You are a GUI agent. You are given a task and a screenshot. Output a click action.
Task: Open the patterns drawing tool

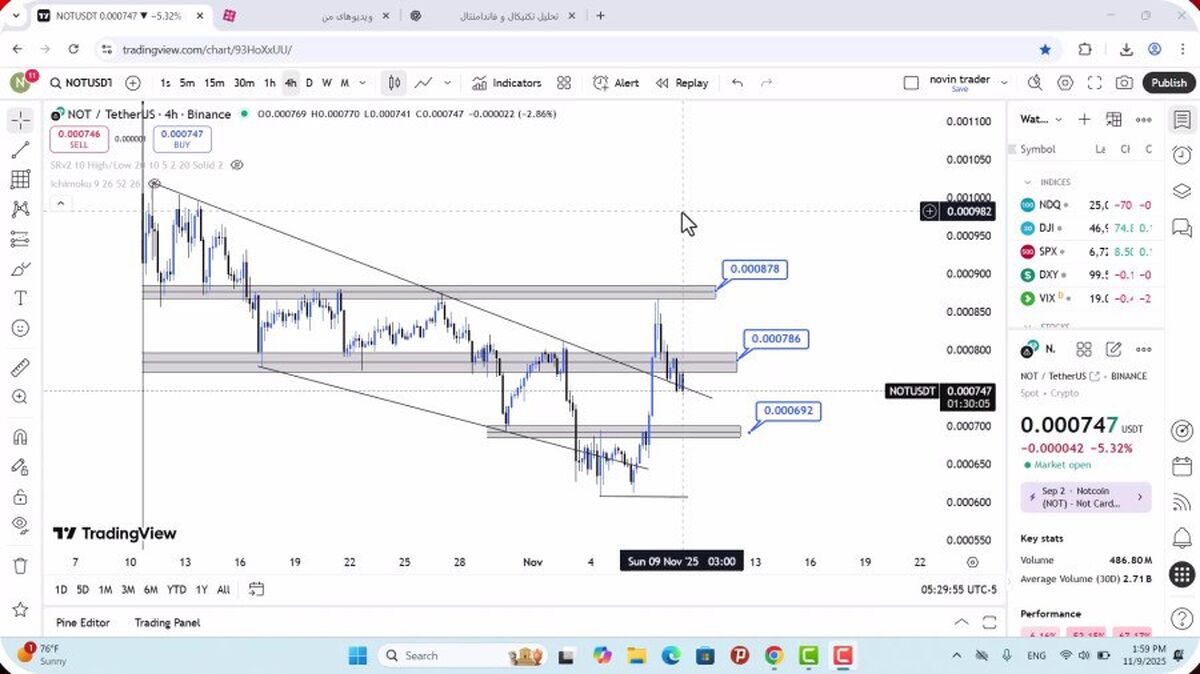[20, 209]
